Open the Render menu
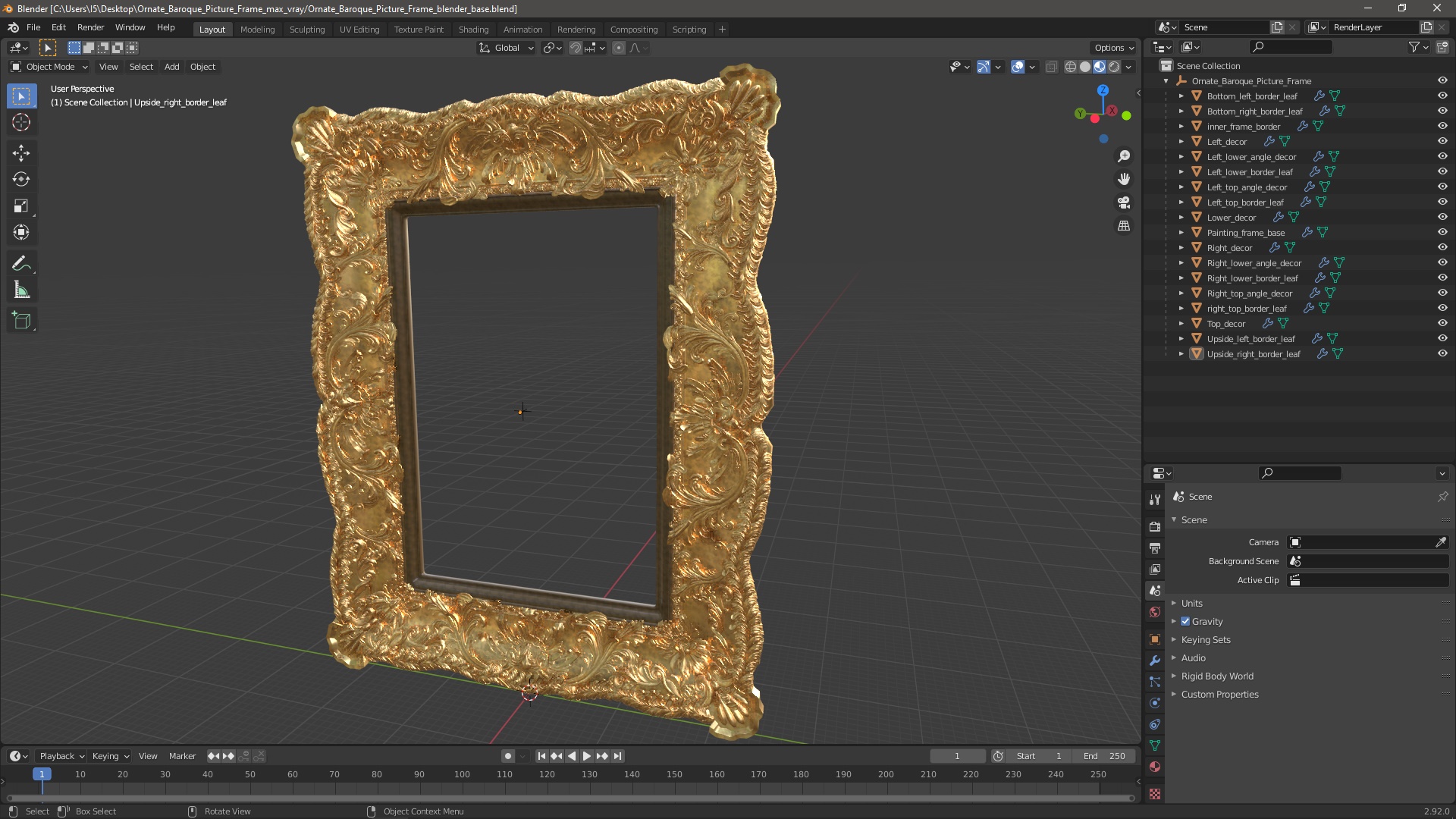 [90, 27]
